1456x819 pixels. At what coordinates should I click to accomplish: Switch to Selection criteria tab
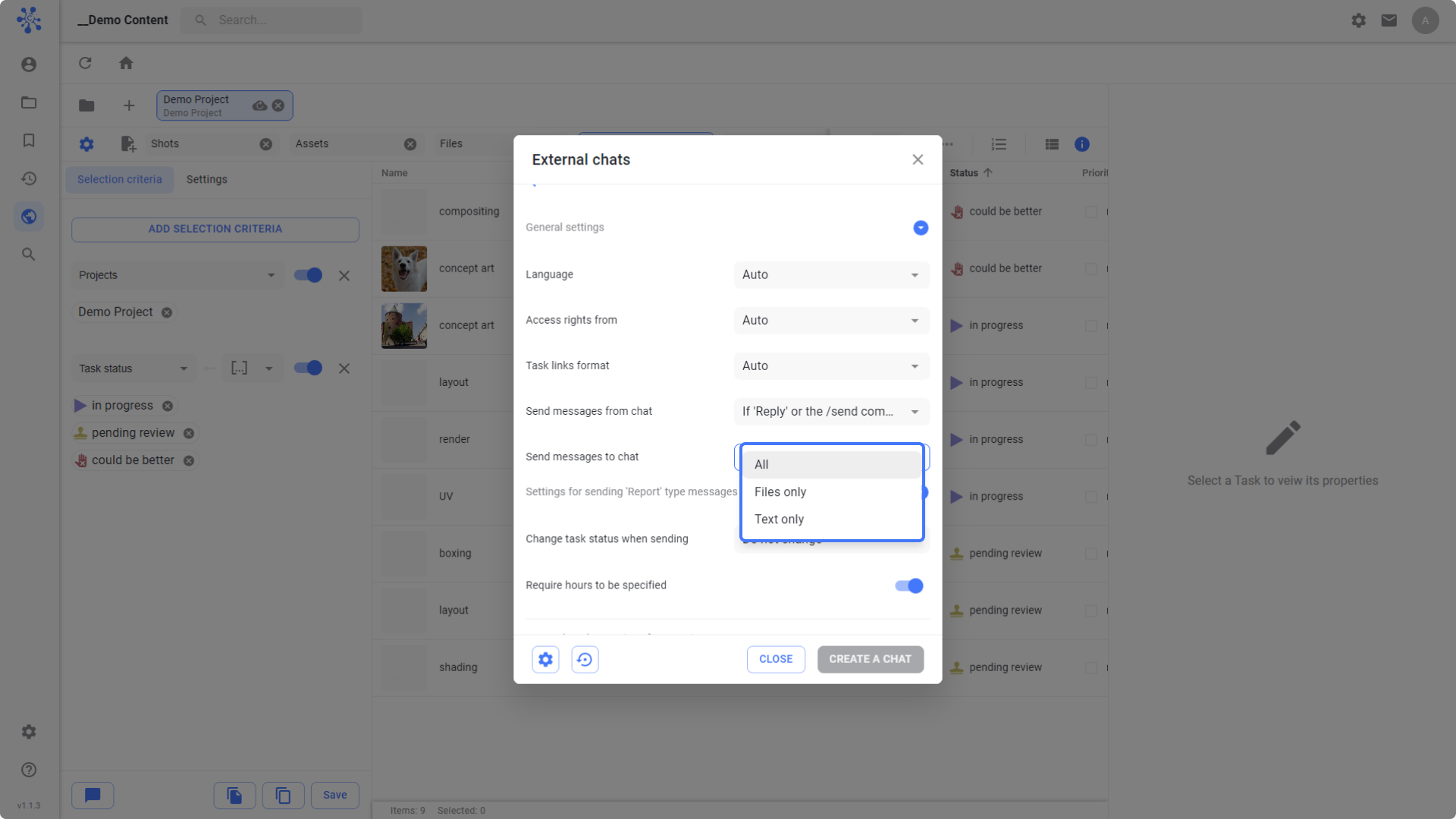(120, 179)
